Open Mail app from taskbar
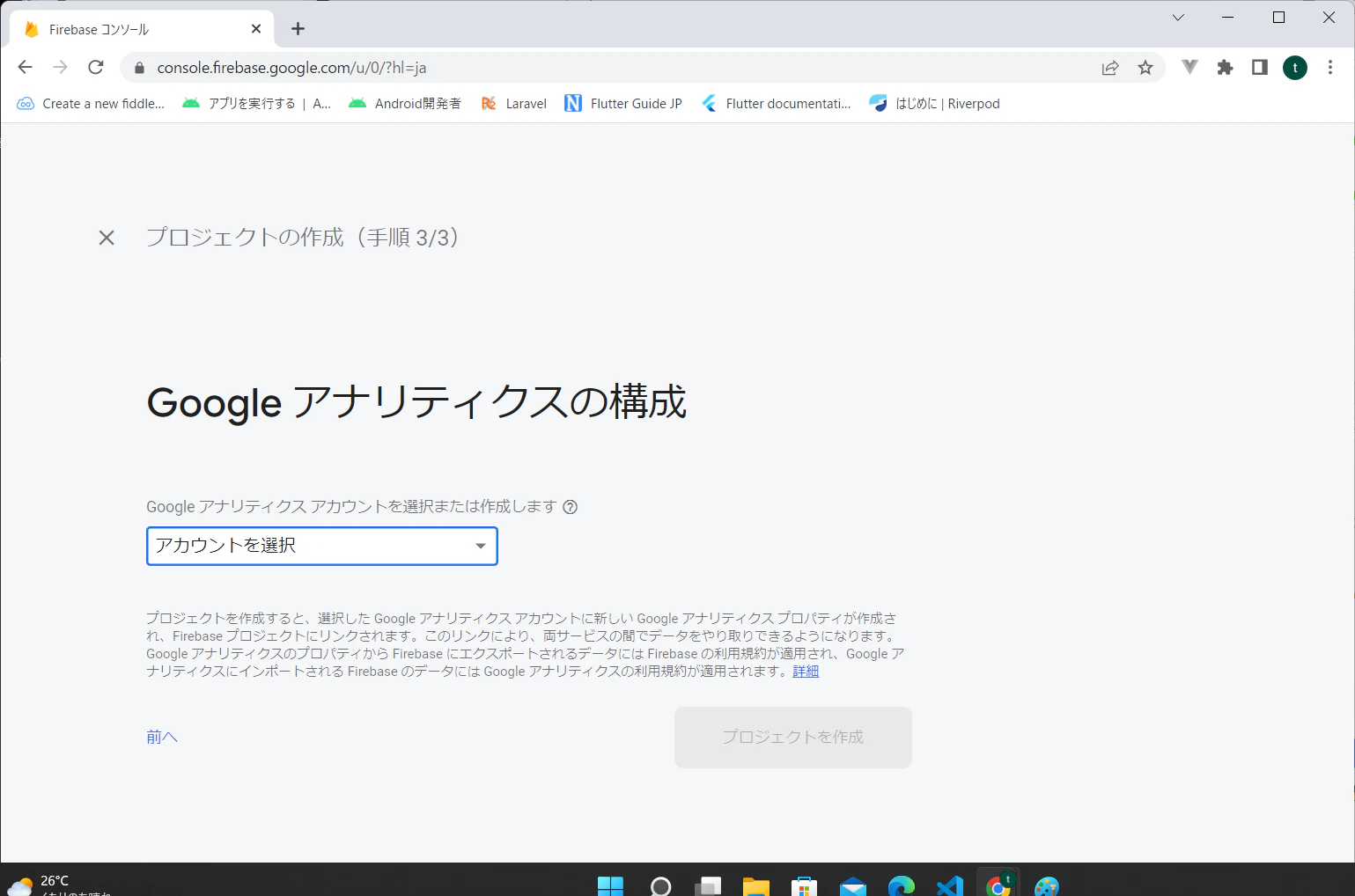Image resolution: width=1355 pixels, height=896 pixels. [x=852, y=885]
